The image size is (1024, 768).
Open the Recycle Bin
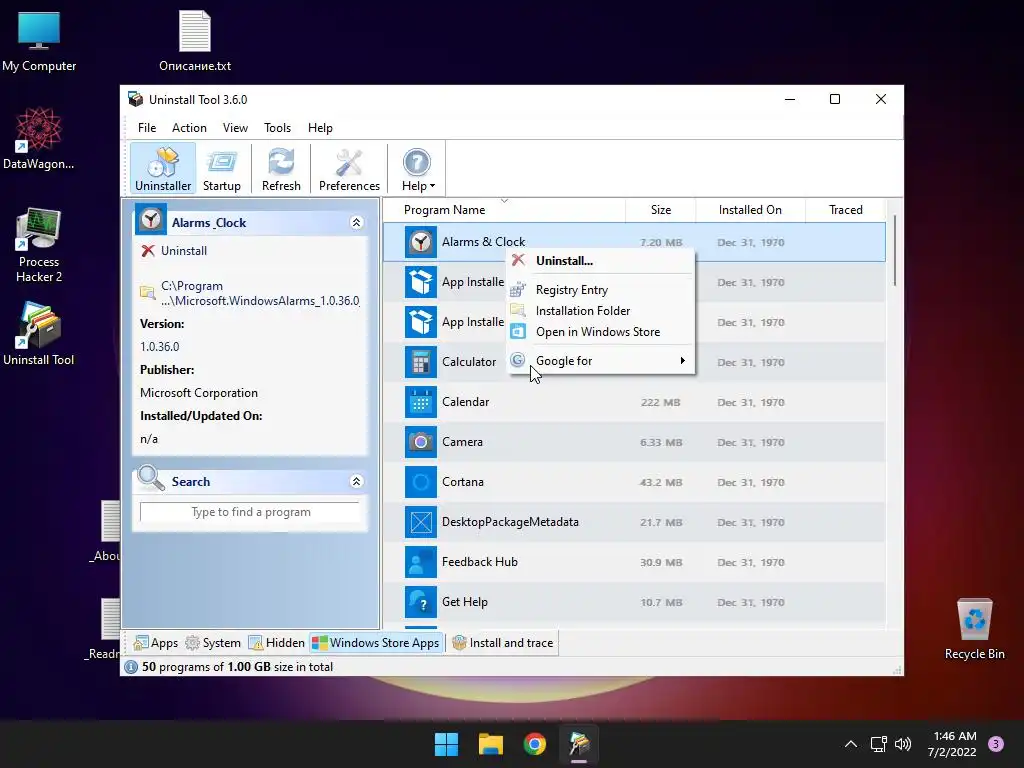click(x=974, y=630)
